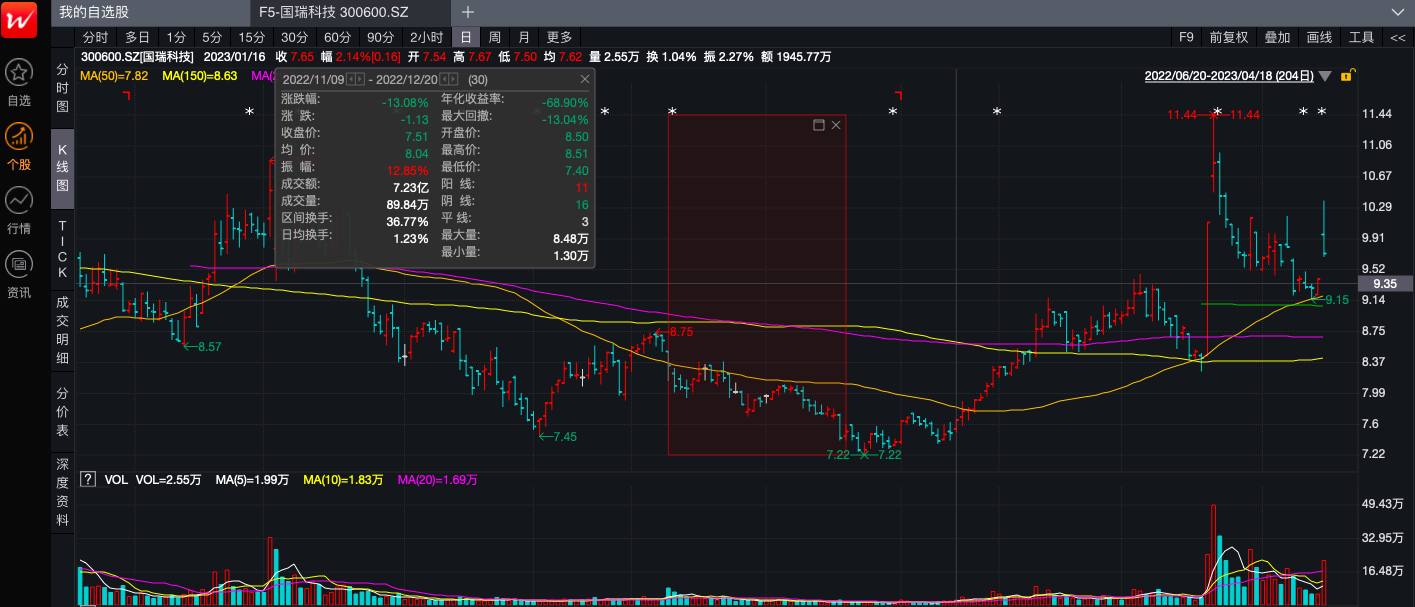Open the 画线 drawing tools

tap(1319, 37)
